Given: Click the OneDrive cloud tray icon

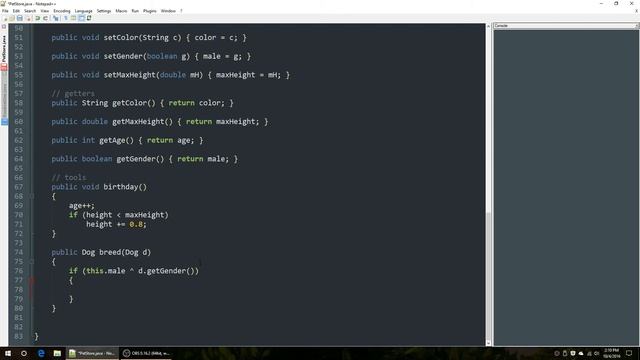Looking at the screenshot, I should [x=581, y=353].
